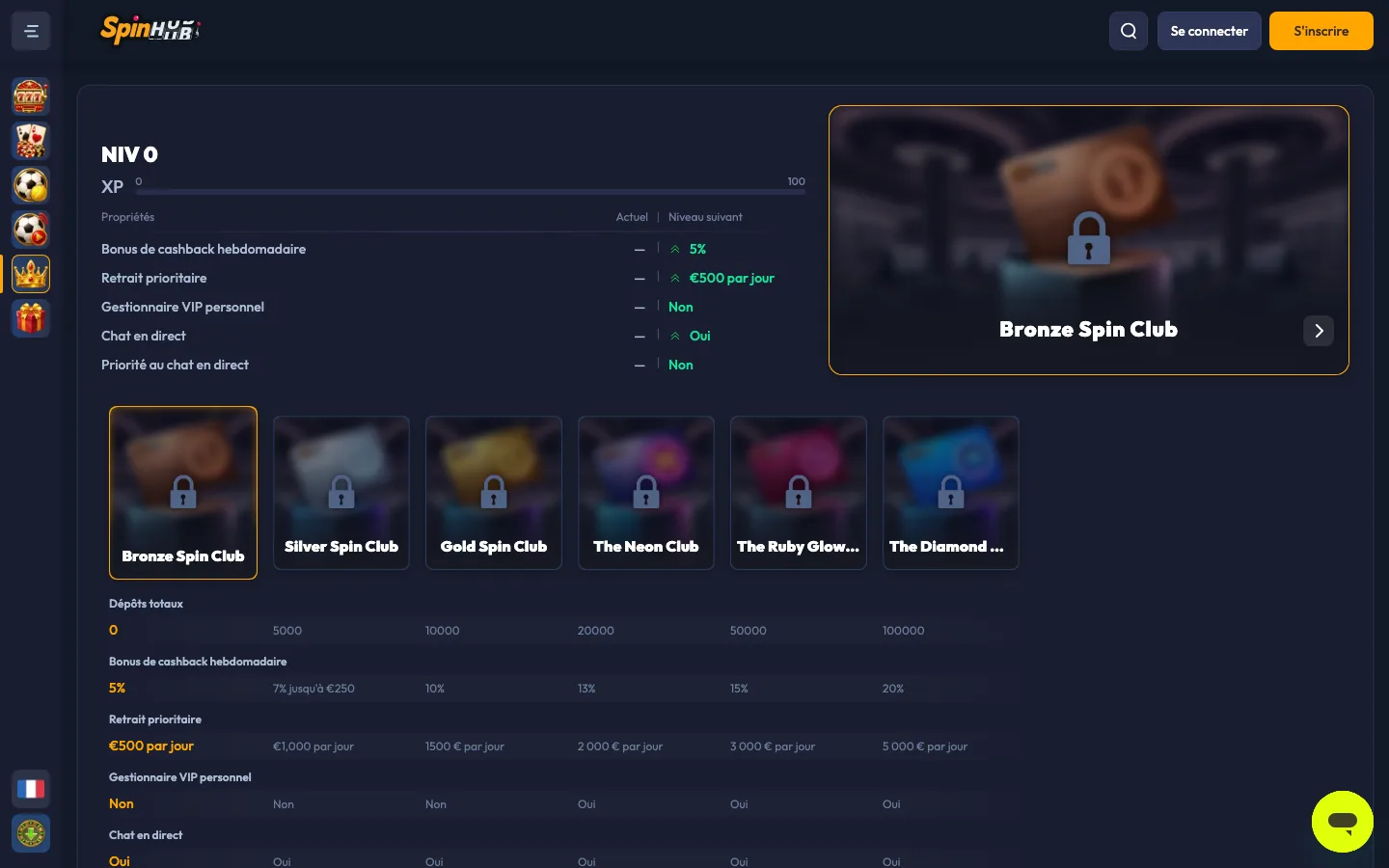Click the Priorité au chat en direct row label
This screenshot has height=868, width=1389.
[175, 365]
